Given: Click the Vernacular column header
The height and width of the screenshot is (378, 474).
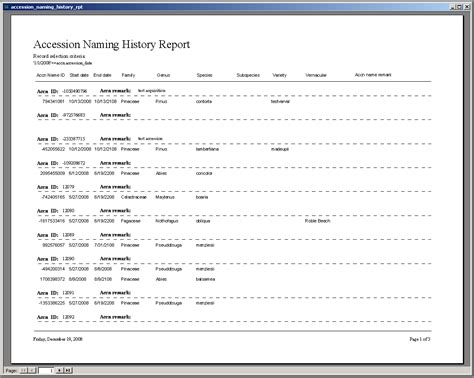Looking at the screenshot, I should coord(316,75).
